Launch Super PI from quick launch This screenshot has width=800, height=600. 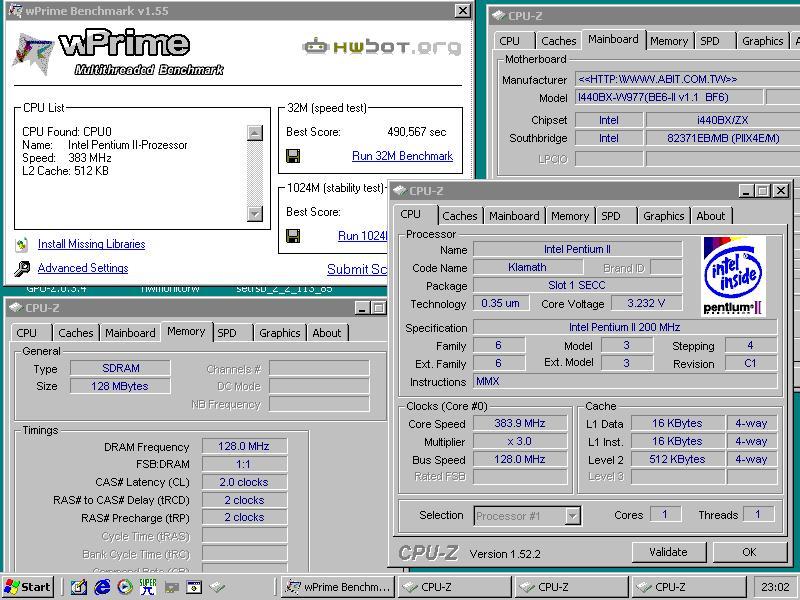(x=147, y=587)
